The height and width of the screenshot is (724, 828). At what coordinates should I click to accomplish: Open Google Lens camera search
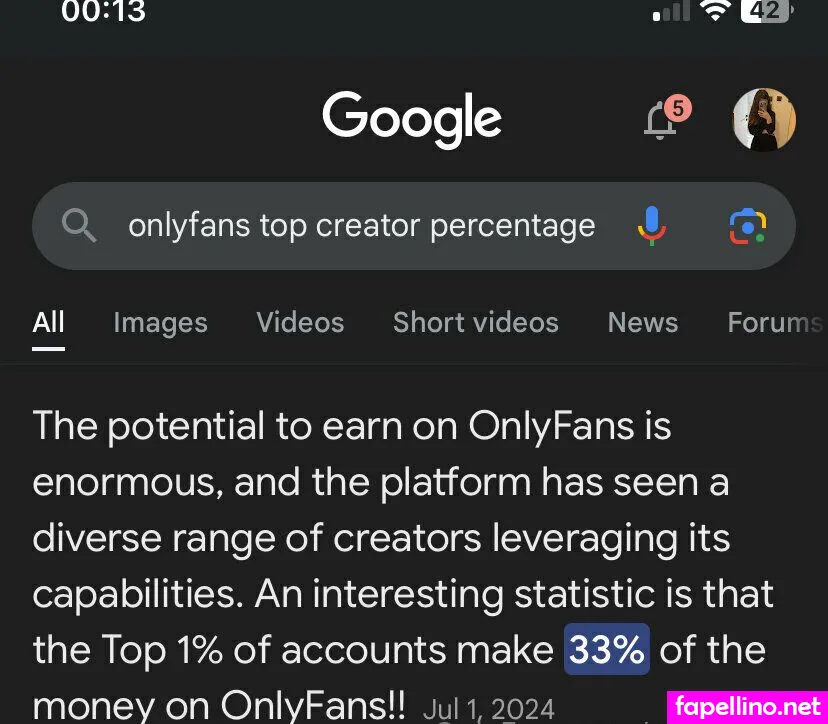click(747, 226)
